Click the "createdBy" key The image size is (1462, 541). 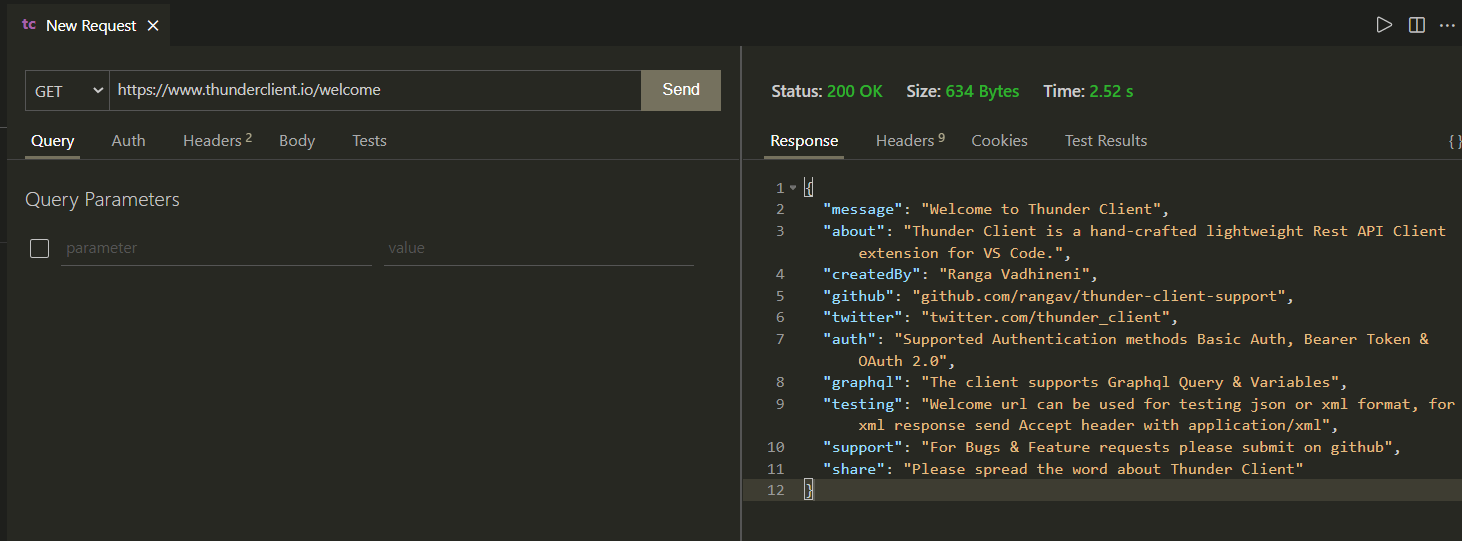(x=872, y=274)
